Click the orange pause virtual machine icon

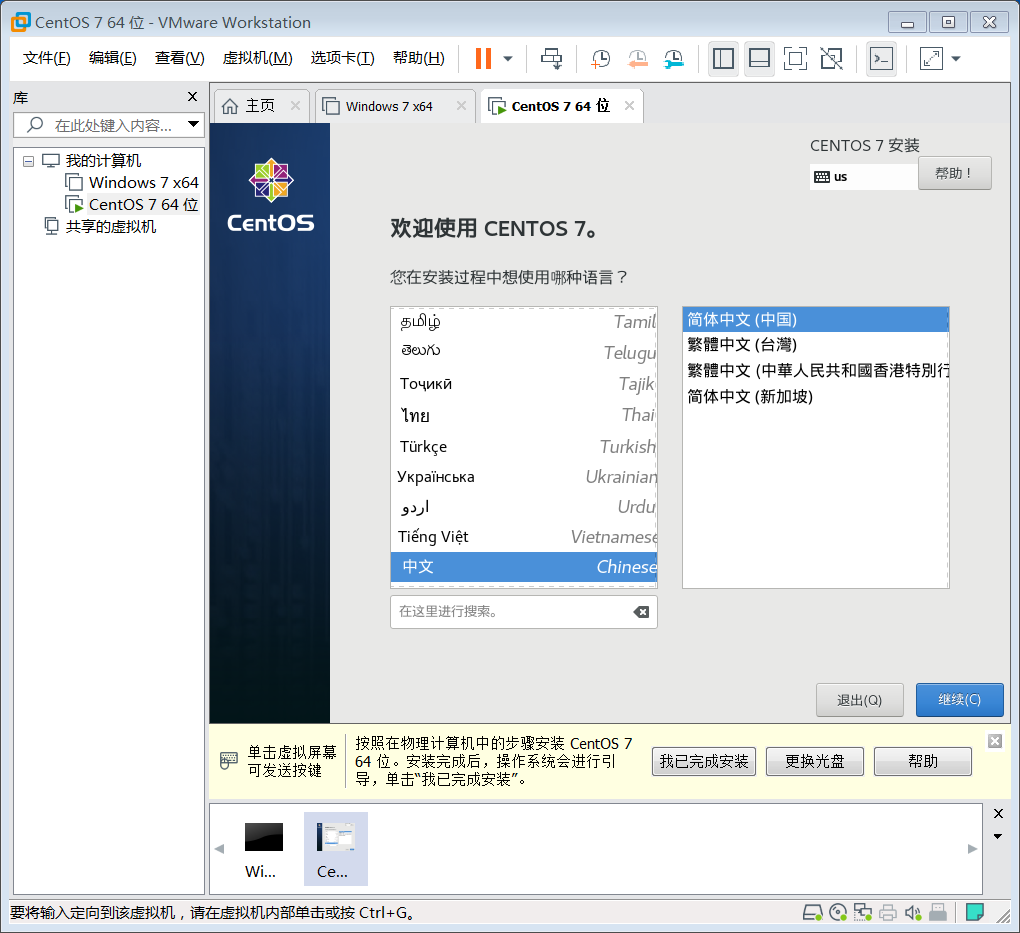pos(483,58)
